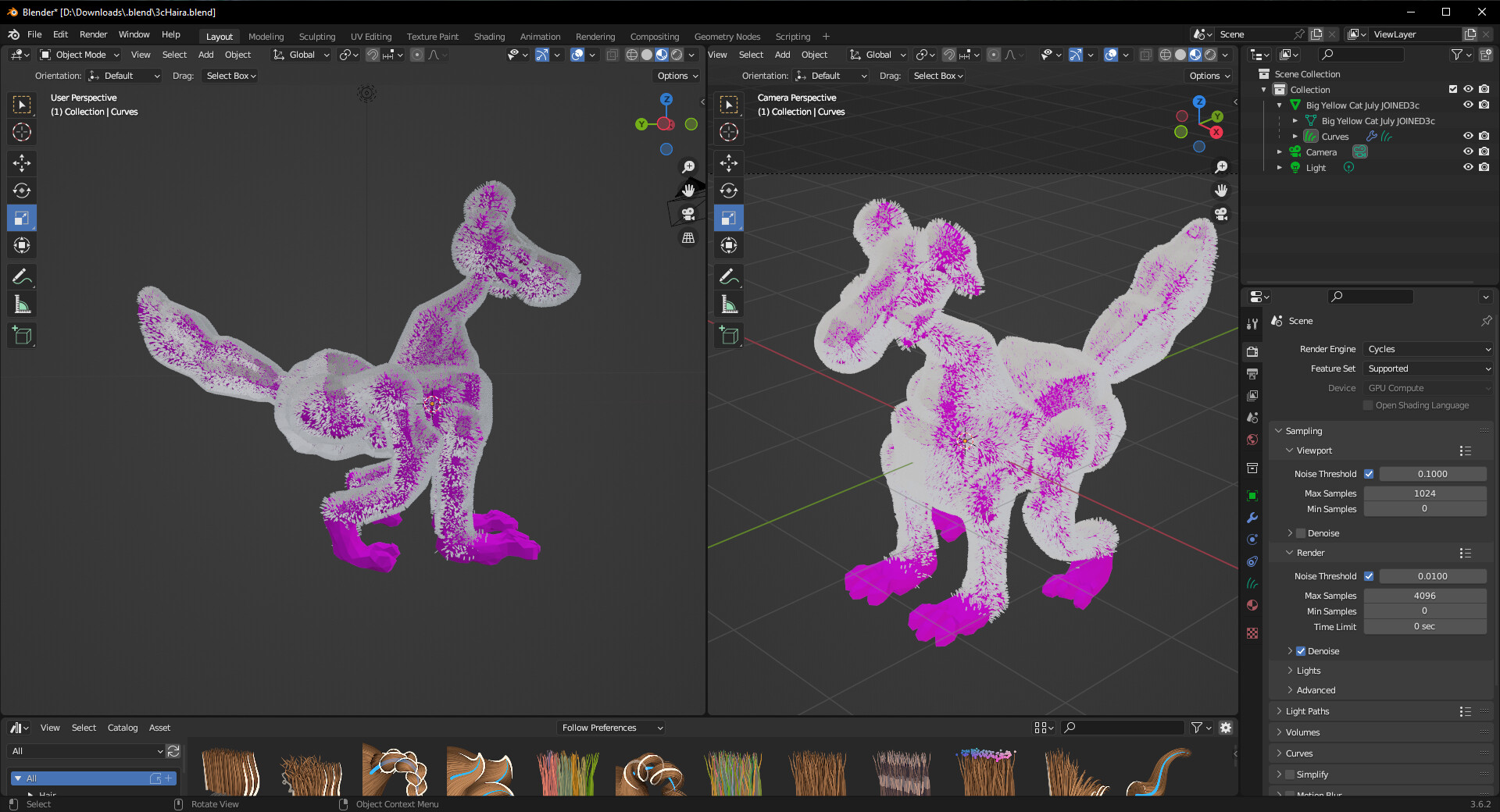Choose the Measure tool in left viewport
Image resolution: width=1500 pixels, height=812 pixels.
coord(22,304)
